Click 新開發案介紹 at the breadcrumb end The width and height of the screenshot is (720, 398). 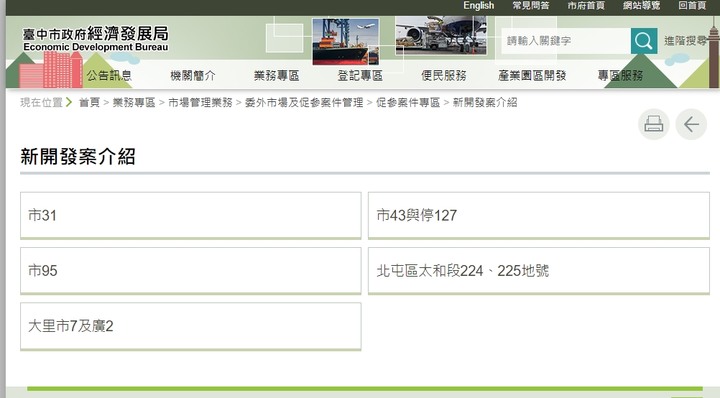(x=485, y=102)
